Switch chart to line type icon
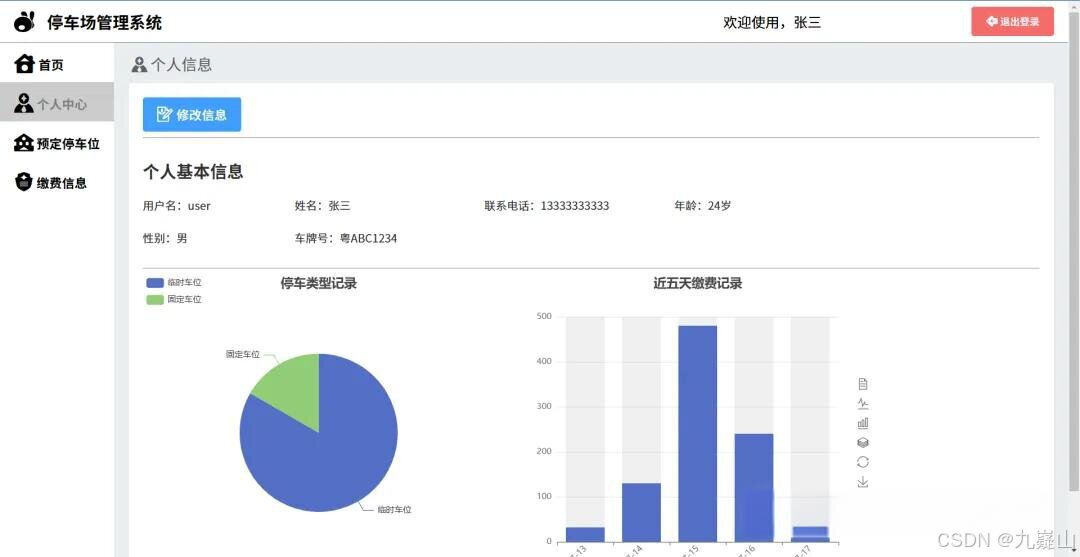The image size is (1080, 557). (x=862, y=403)
